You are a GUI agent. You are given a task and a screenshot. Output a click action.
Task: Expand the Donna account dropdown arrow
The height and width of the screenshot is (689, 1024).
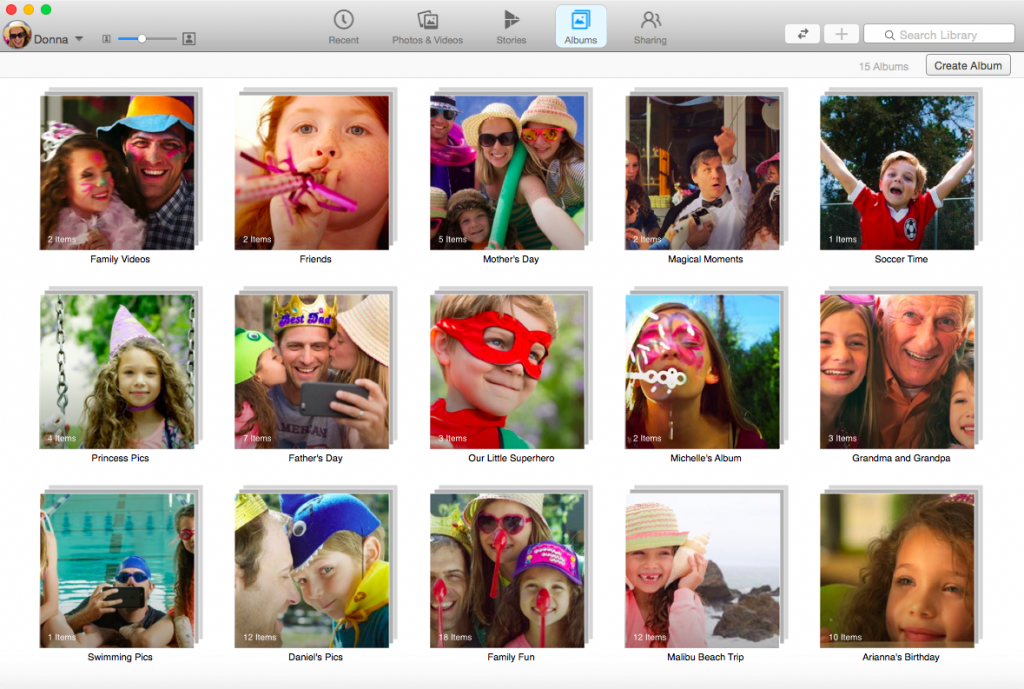tap(79, 39)
